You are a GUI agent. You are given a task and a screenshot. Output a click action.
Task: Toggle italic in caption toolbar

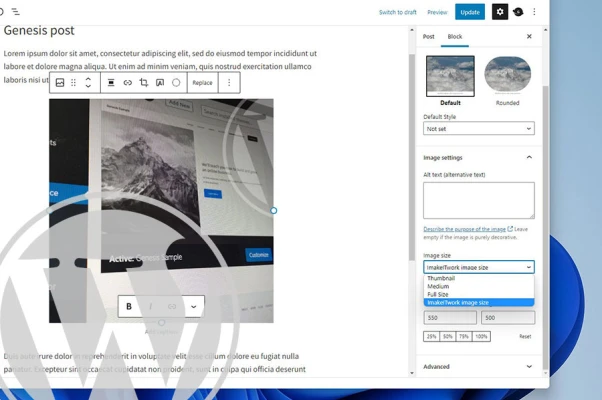[x=150, y=306]
